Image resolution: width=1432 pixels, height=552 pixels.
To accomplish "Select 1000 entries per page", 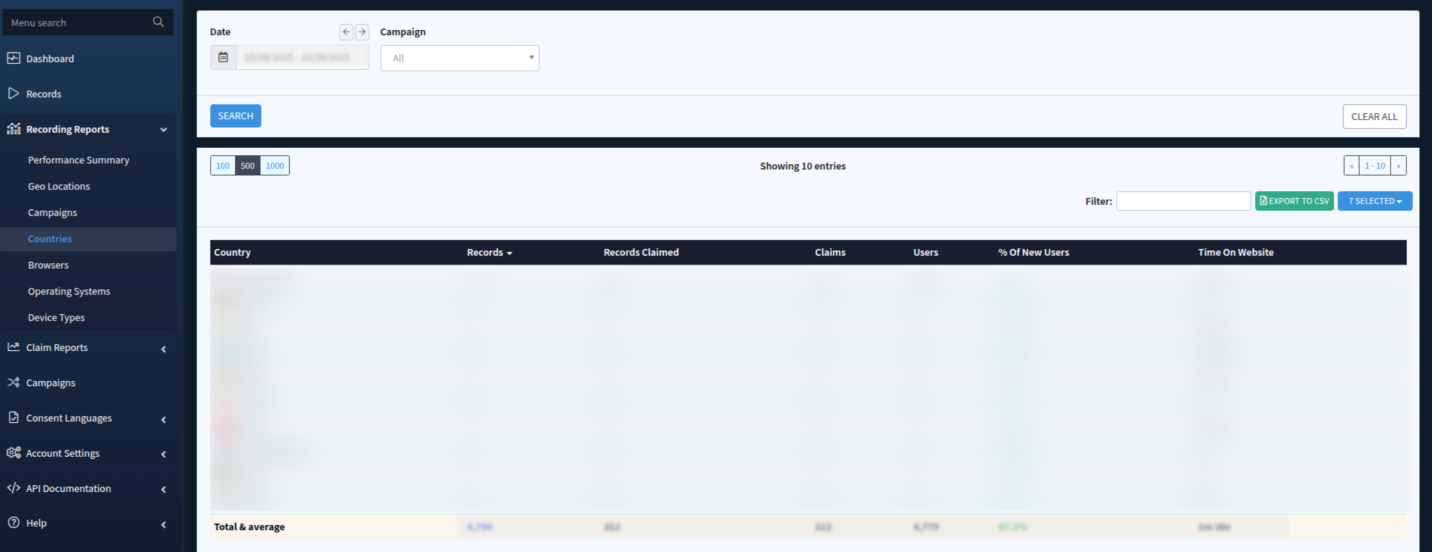I will pyautogui.click(x=275, y=166).
